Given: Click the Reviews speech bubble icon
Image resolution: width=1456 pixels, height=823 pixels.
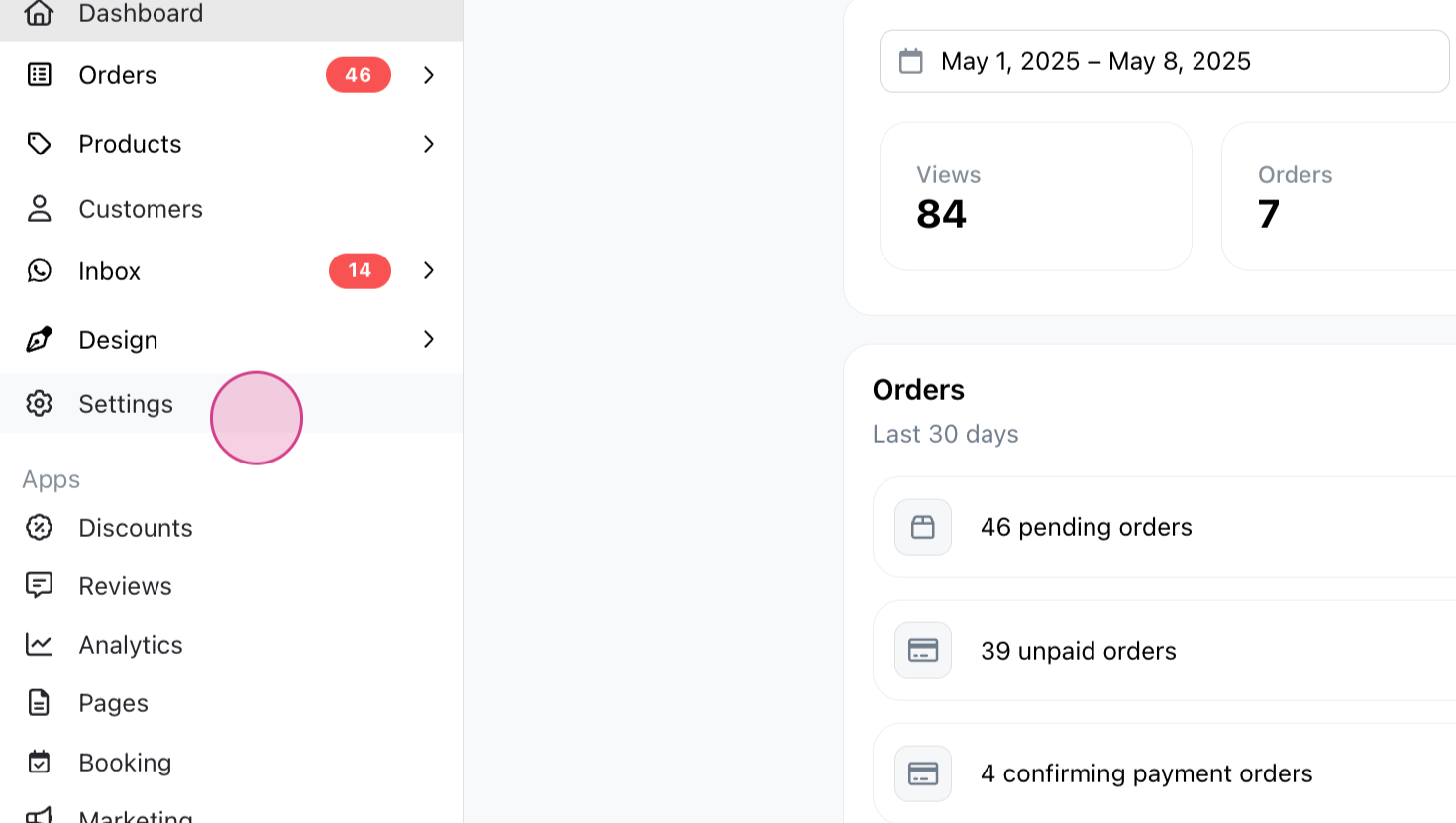Looking at the screenshot, I should 39,586.
